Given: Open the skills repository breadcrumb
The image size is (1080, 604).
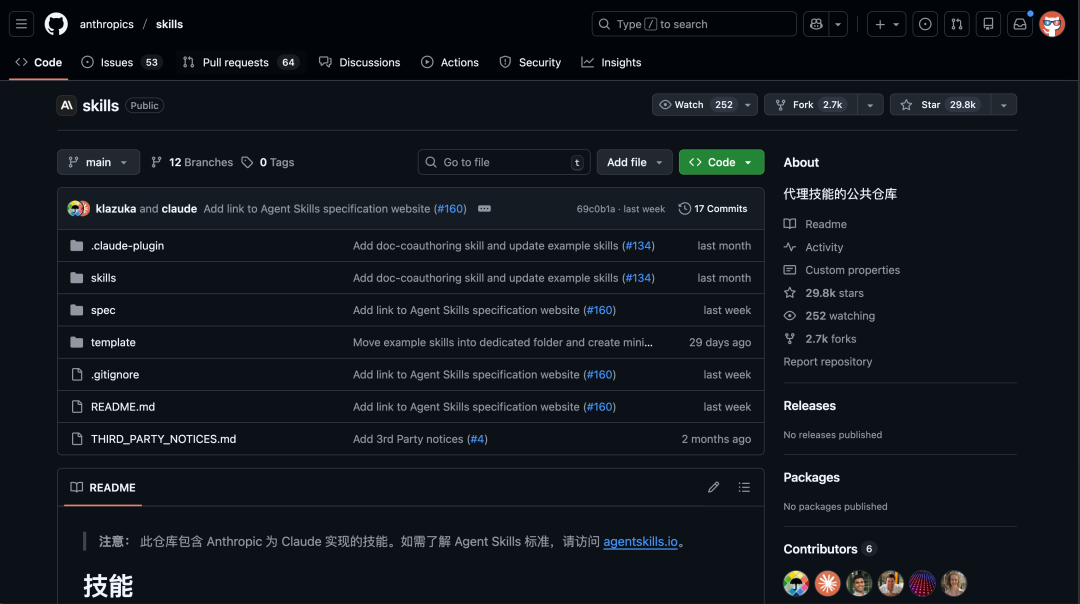Looking at the screenshot, I should coord(169,24).
